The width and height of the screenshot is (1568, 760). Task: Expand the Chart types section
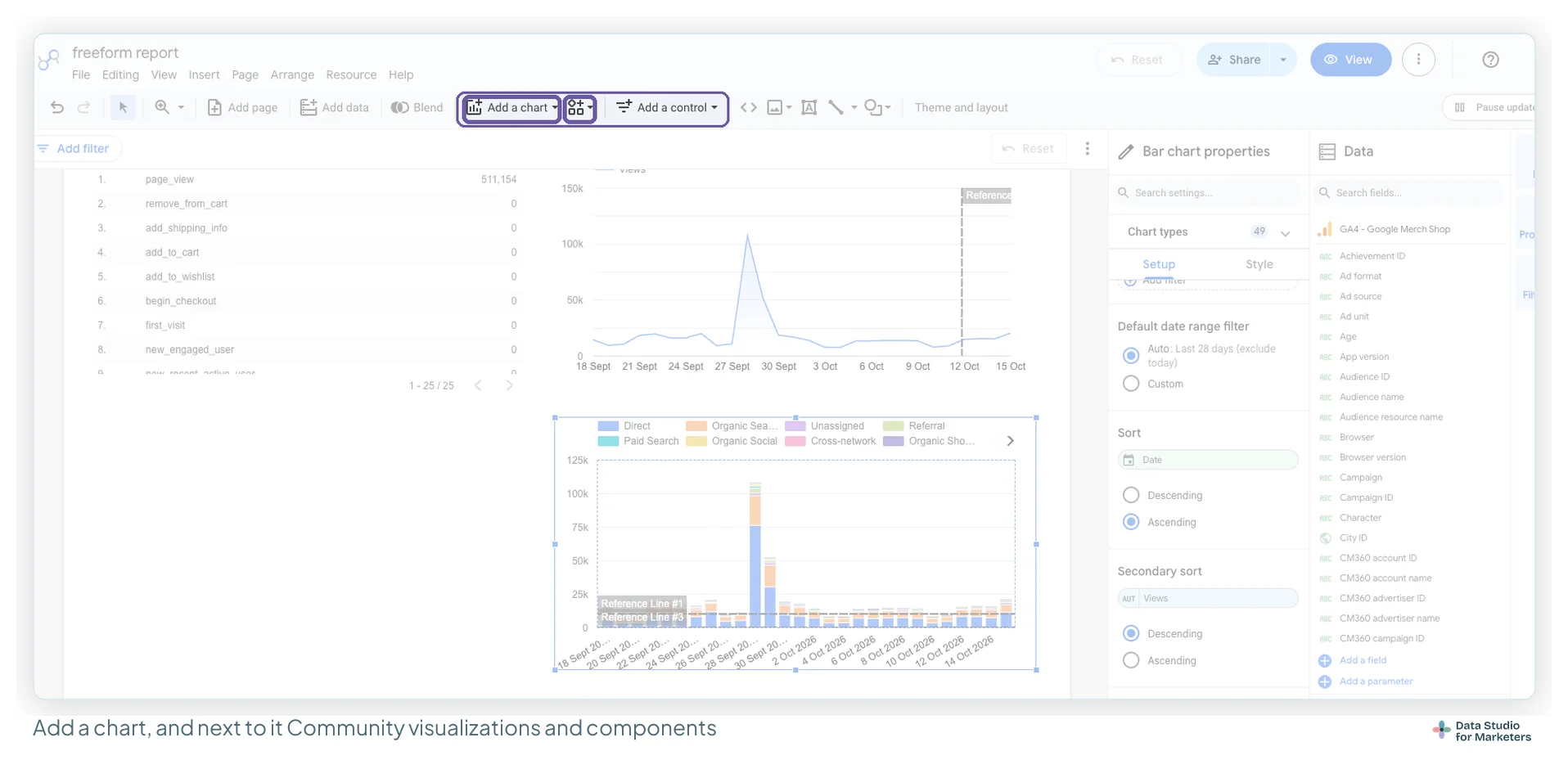click(1285, 232)
